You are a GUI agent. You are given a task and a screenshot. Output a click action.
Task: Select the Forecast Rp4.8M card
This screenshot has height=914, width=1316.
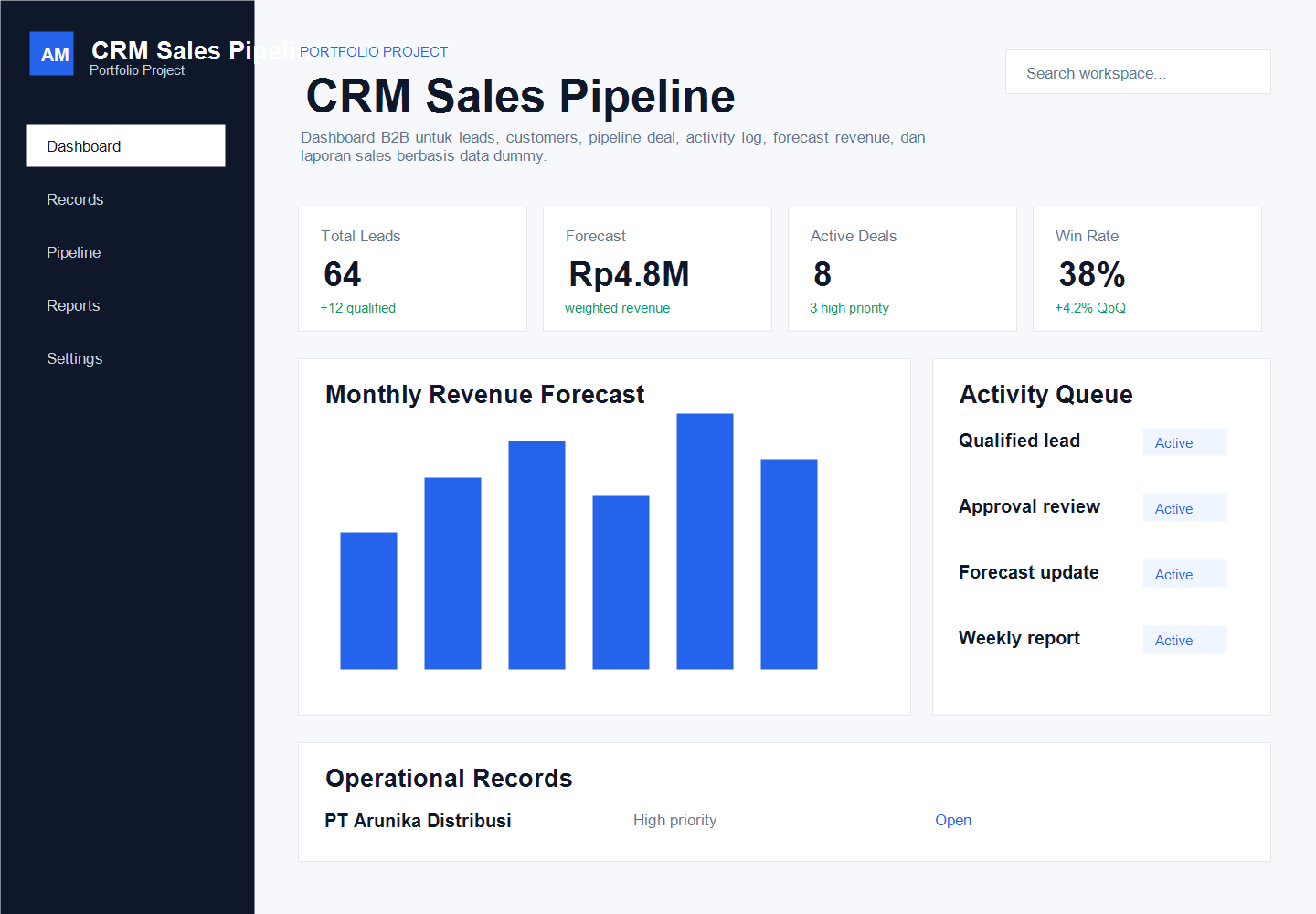click(657, 269)
